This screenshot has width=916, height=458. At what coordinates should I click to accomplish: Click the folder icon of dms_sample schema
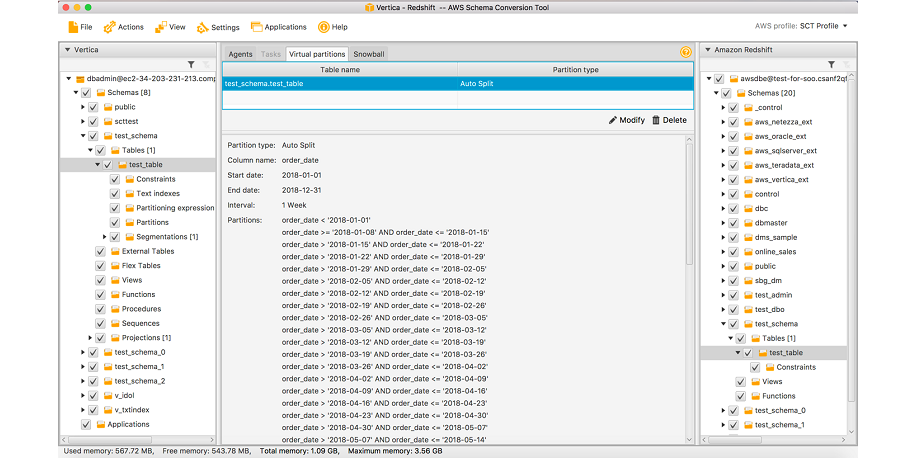(x=748, y=238)
